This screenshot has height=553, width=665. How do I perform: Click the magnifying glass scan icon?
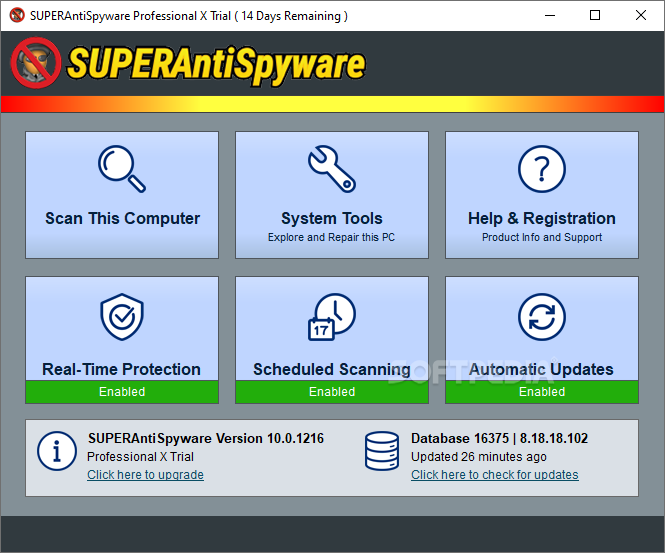[x=122, y=169]
